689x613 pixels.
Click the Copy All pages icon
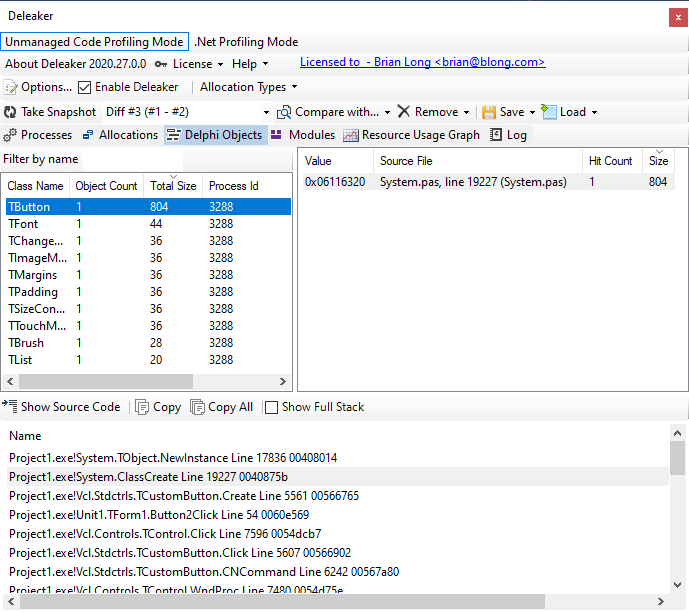tap(197, 407)
